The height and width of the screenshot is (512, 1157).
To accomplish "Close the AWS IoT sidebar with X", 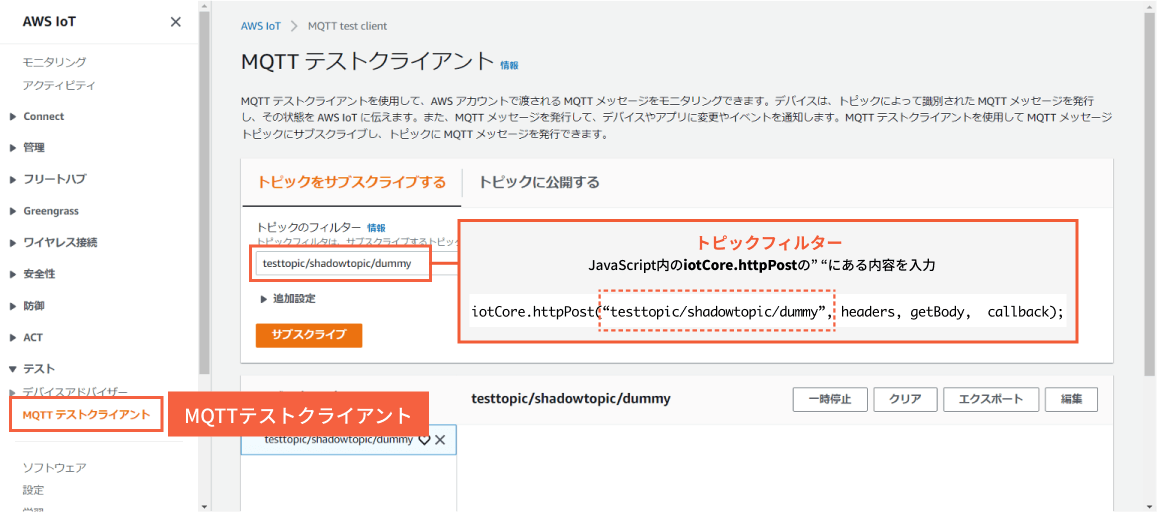I will (176, 22).
